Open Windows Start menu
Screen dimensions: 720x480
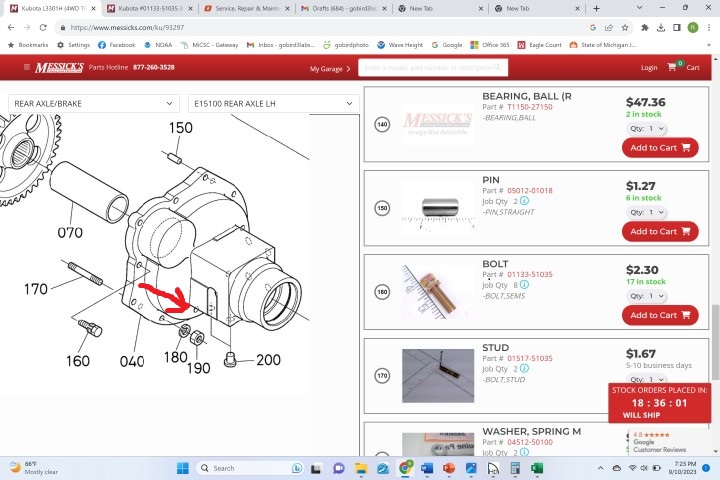(x=183, y=468)
